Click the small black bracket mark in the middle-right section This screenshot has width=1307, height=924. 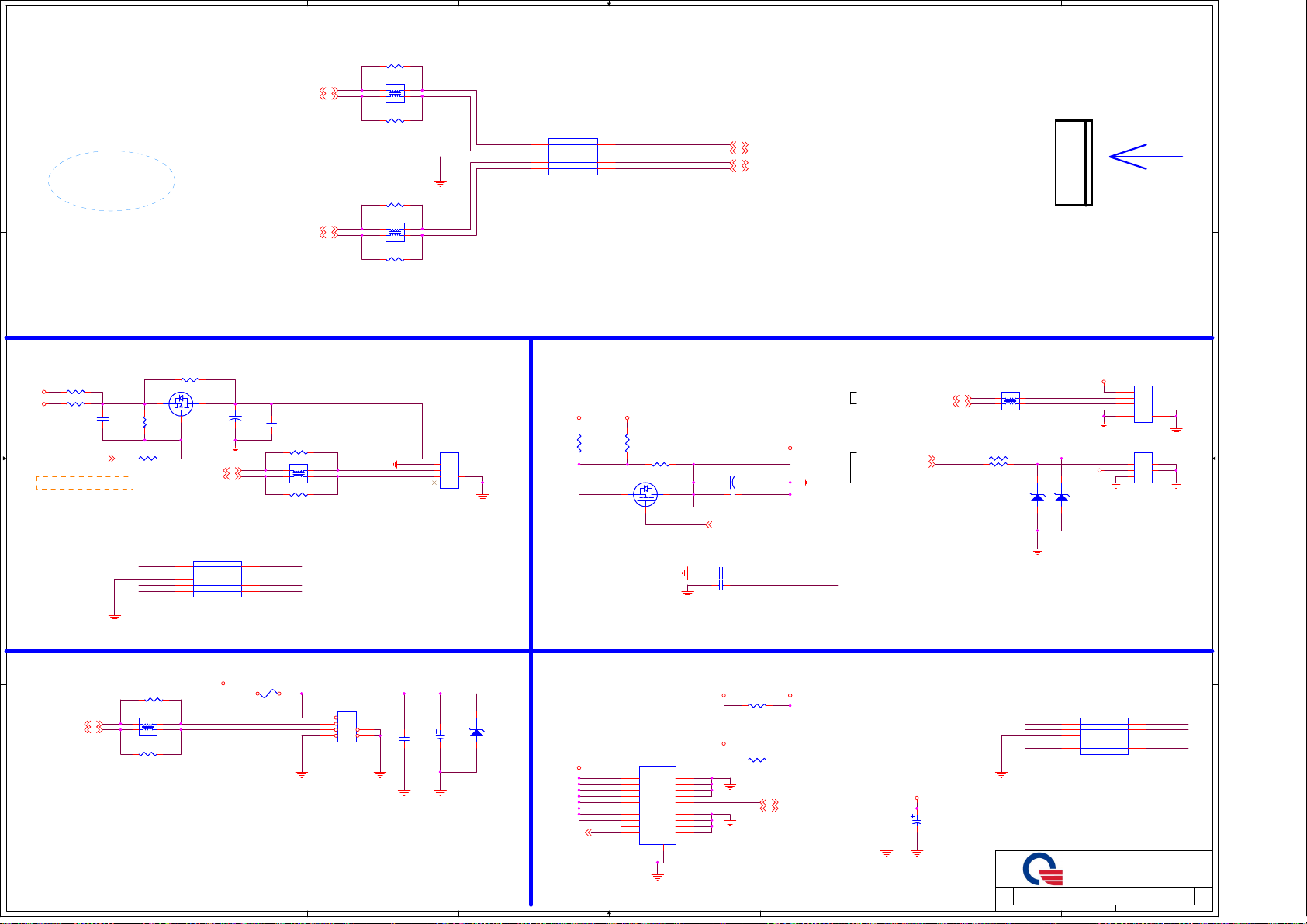[x=853, y=398]
